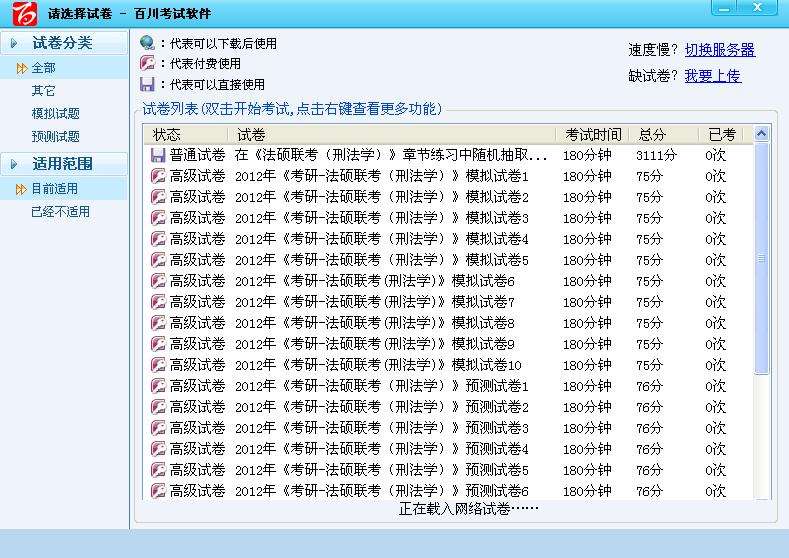Select paper title ending 模拟试卷5
This screenshot has height=558, width=789.
click(381, 260)
